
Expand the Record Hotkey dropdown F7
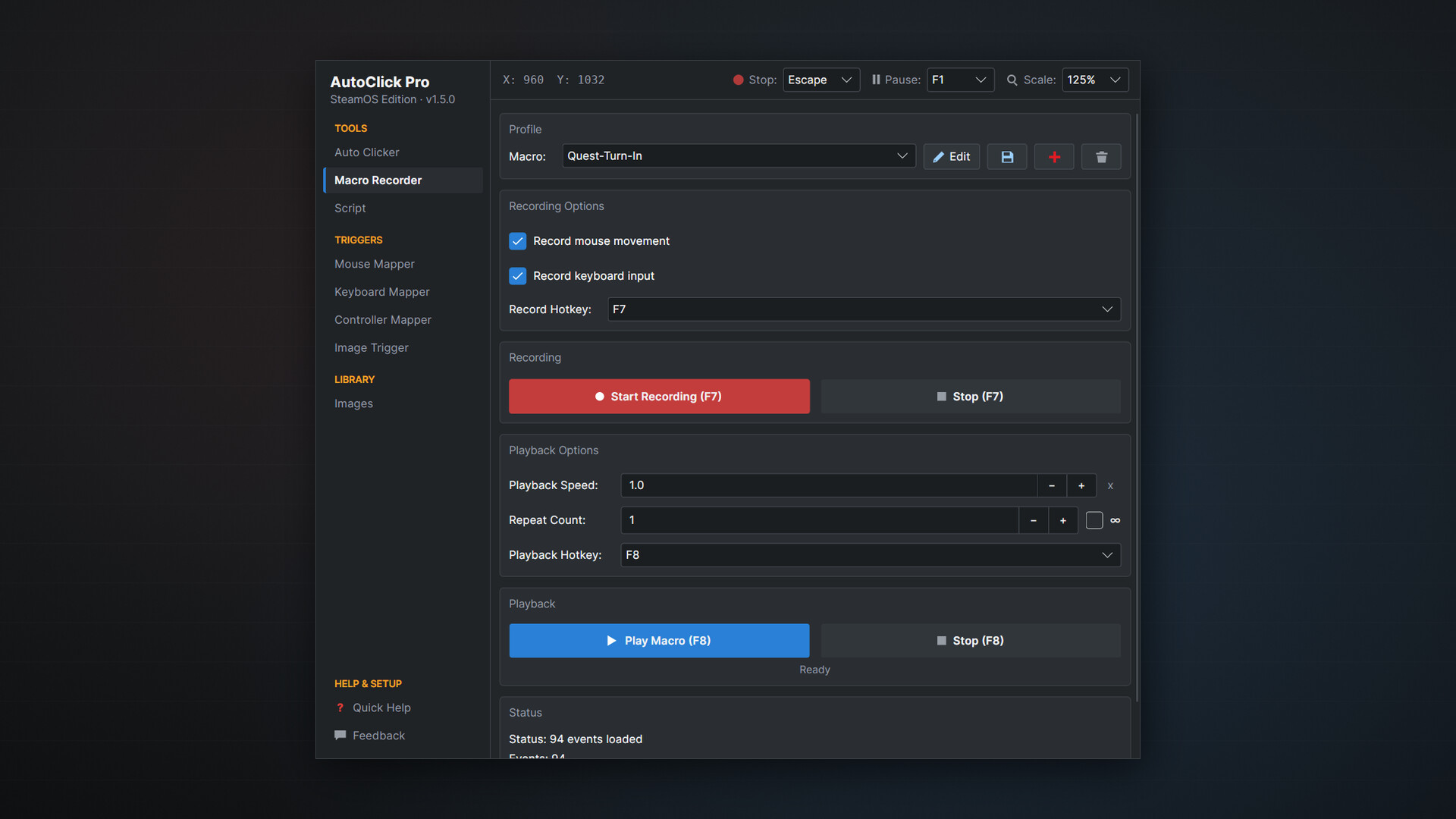[x=864, y=309]
